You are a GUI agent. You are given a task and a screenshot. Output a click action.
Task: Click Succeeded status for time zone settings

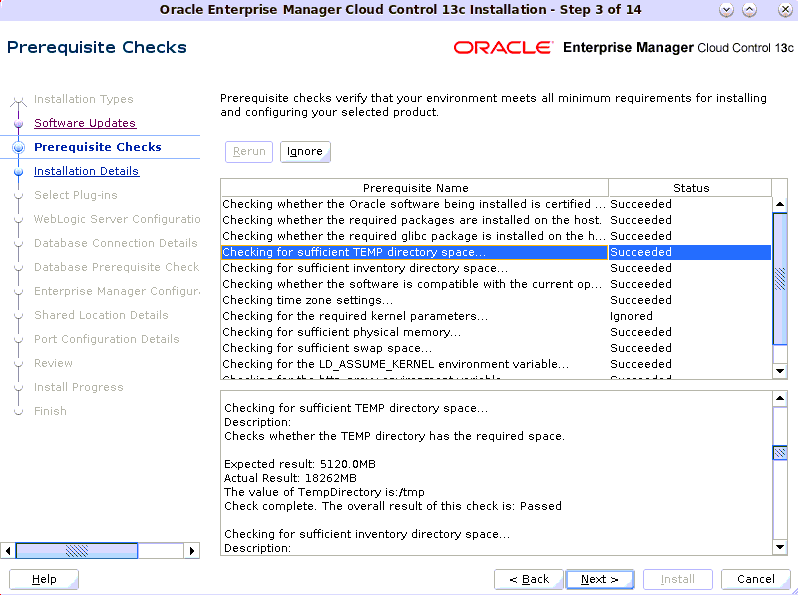(641, 300)
